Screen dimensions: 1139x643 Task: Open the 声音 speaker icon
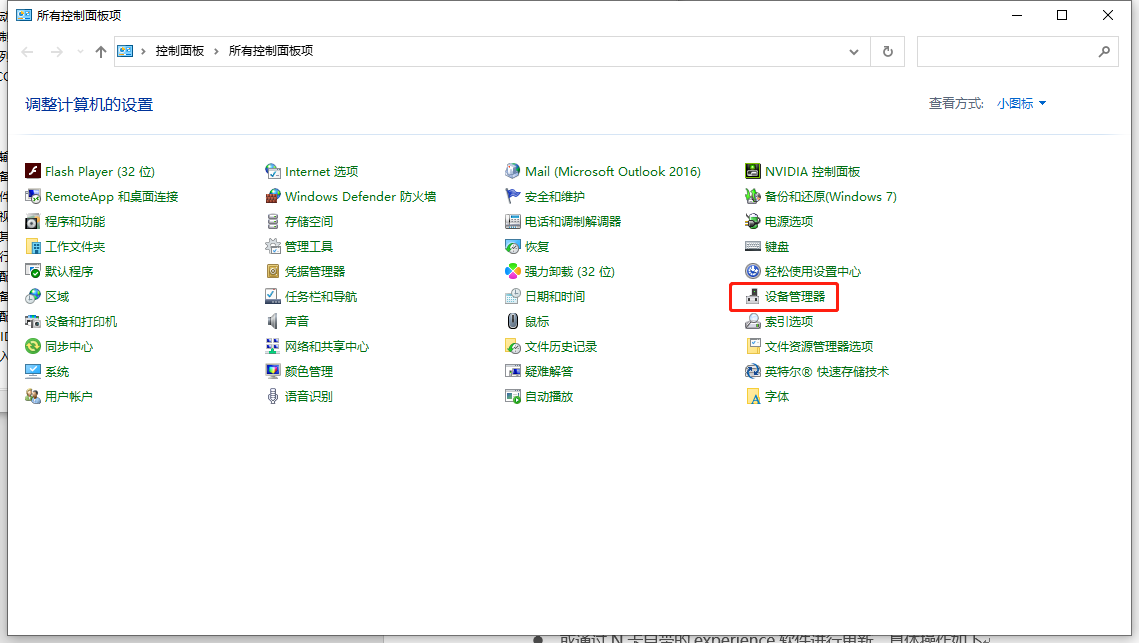[x=272, y=321]
